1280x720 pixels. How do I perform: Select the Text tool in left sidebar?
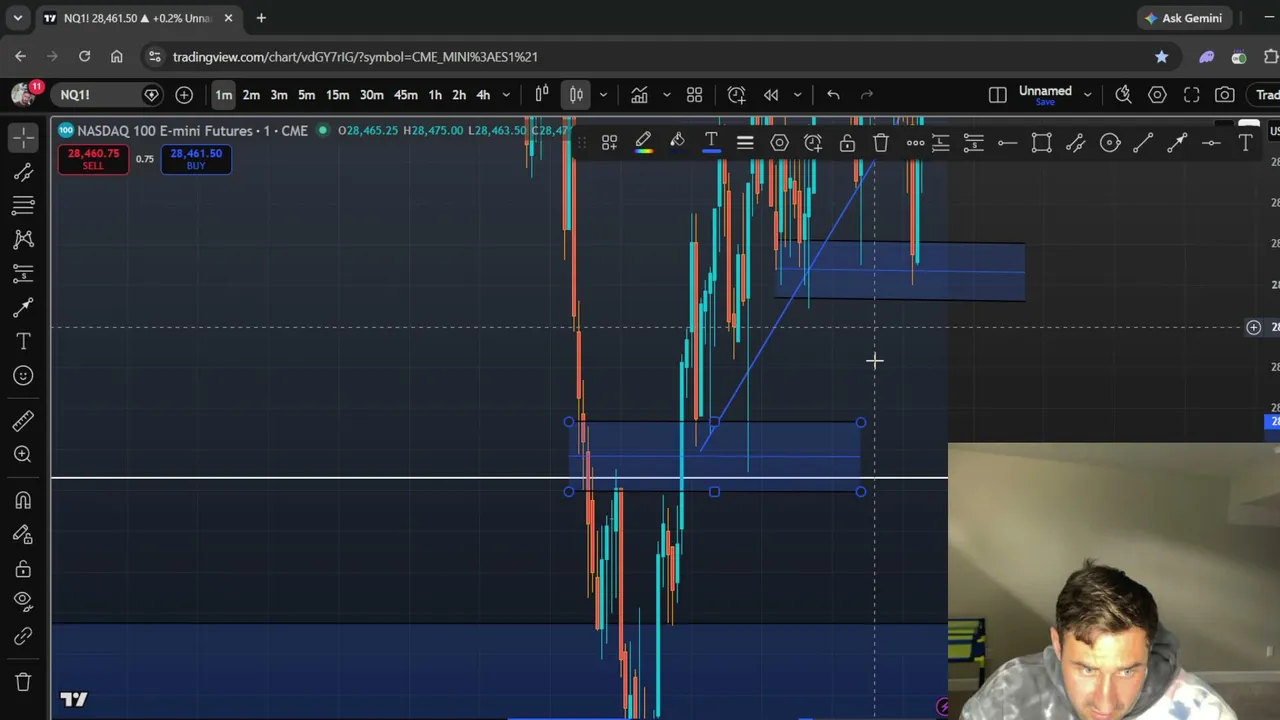pos(23,342)
